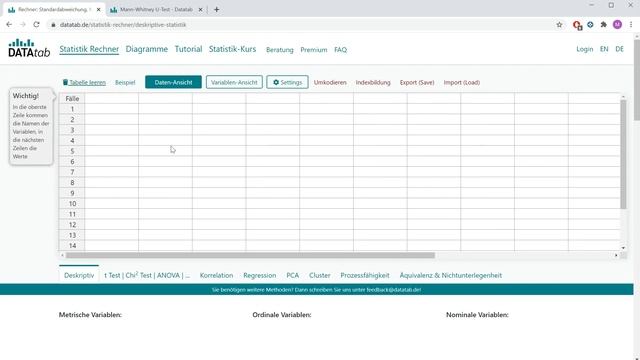Click the table's horizontal scrollbar

click(x=250, y=256)
